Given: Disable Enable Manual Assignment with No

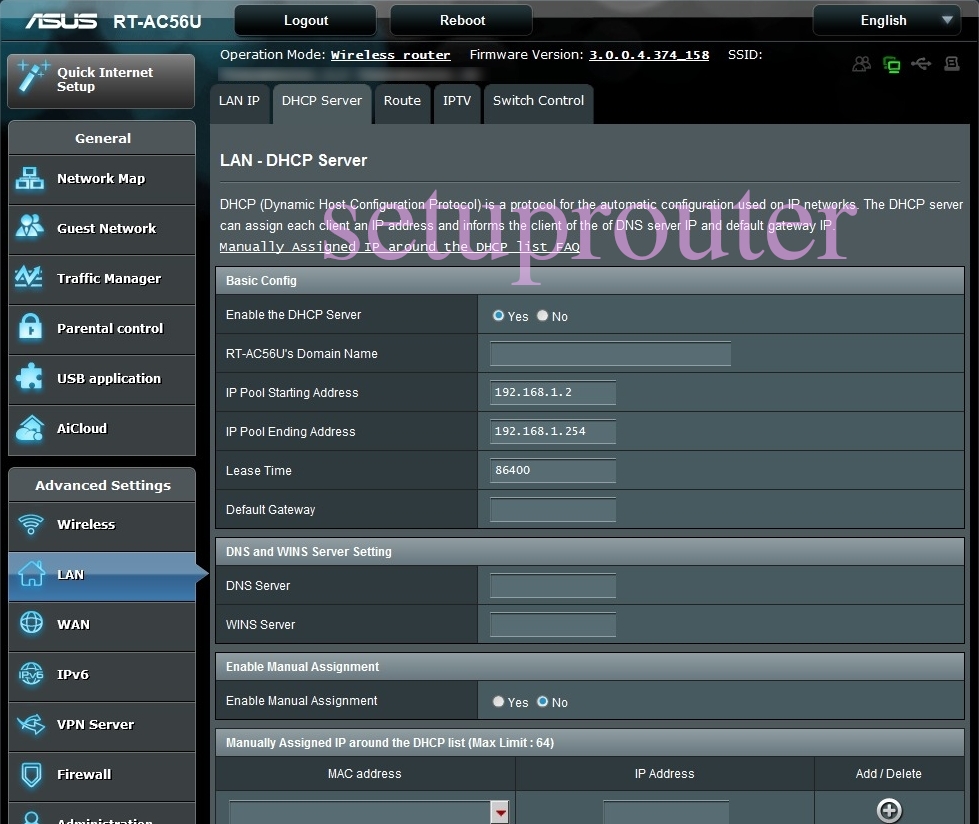Looking at the screenshot, I should click(x=542, y=702).
